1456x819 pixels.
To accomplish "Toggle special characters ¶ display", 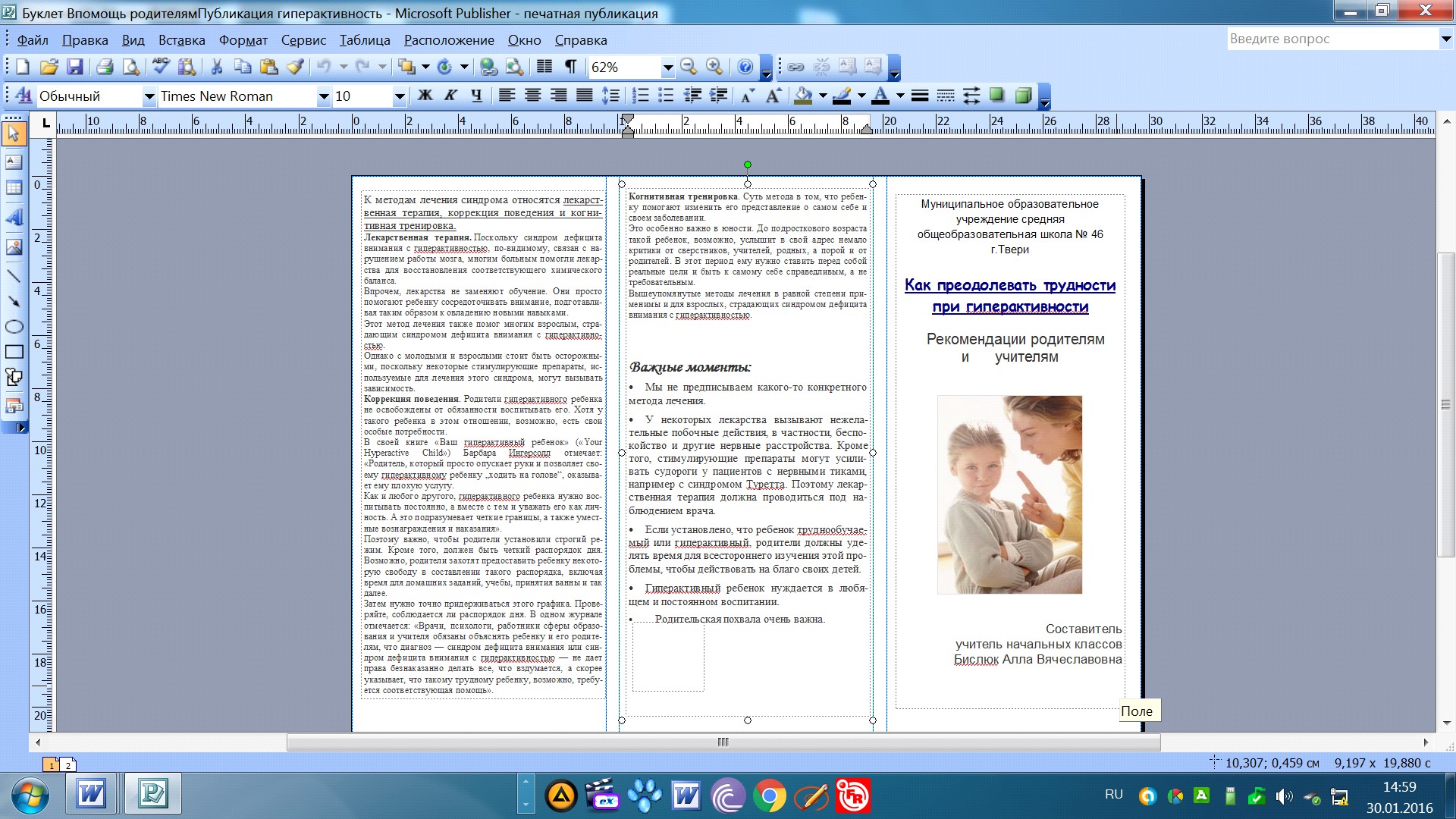I will click(570, 67).
